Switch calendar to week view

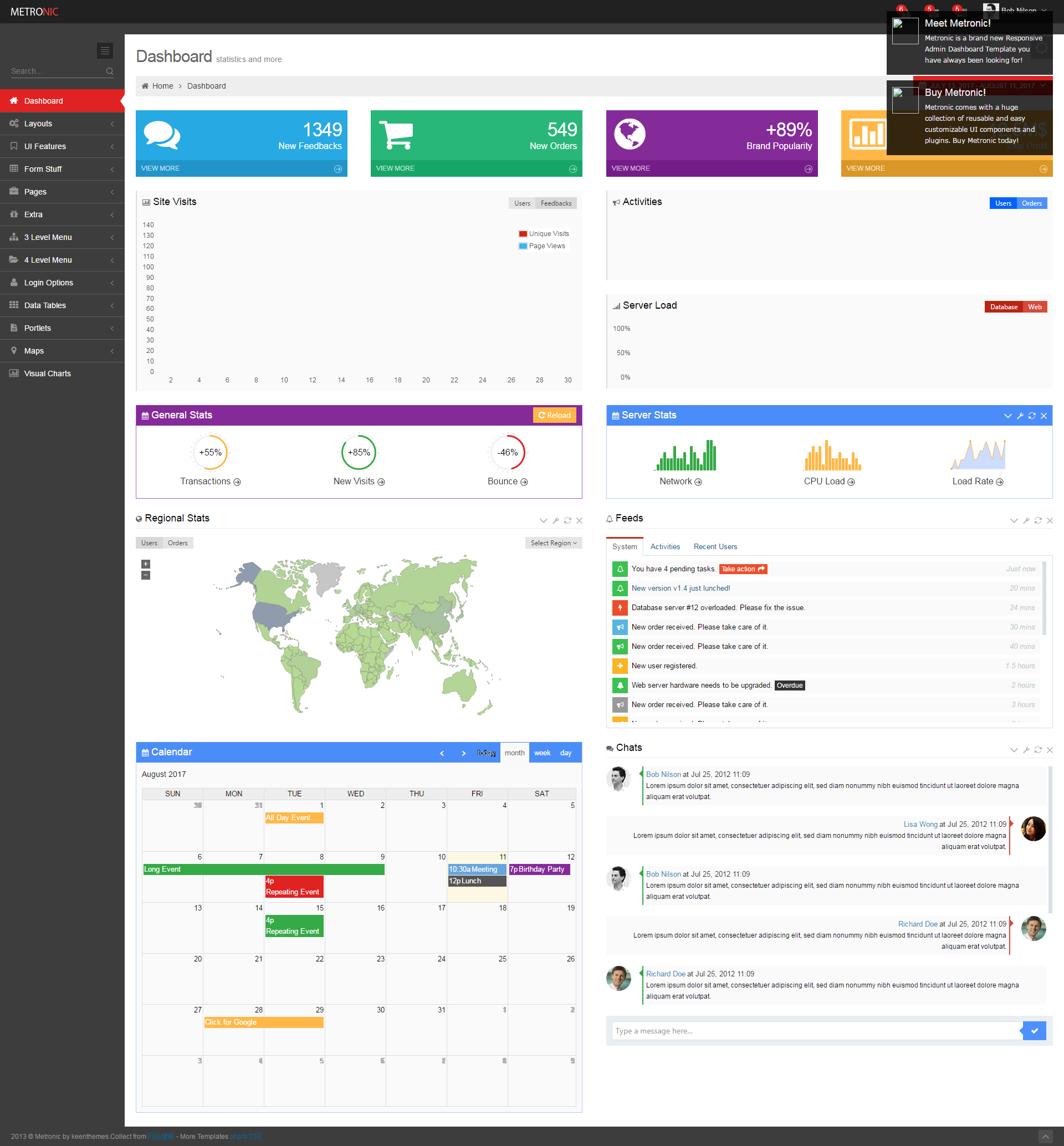pyautogui.click(x=543, y=753)
